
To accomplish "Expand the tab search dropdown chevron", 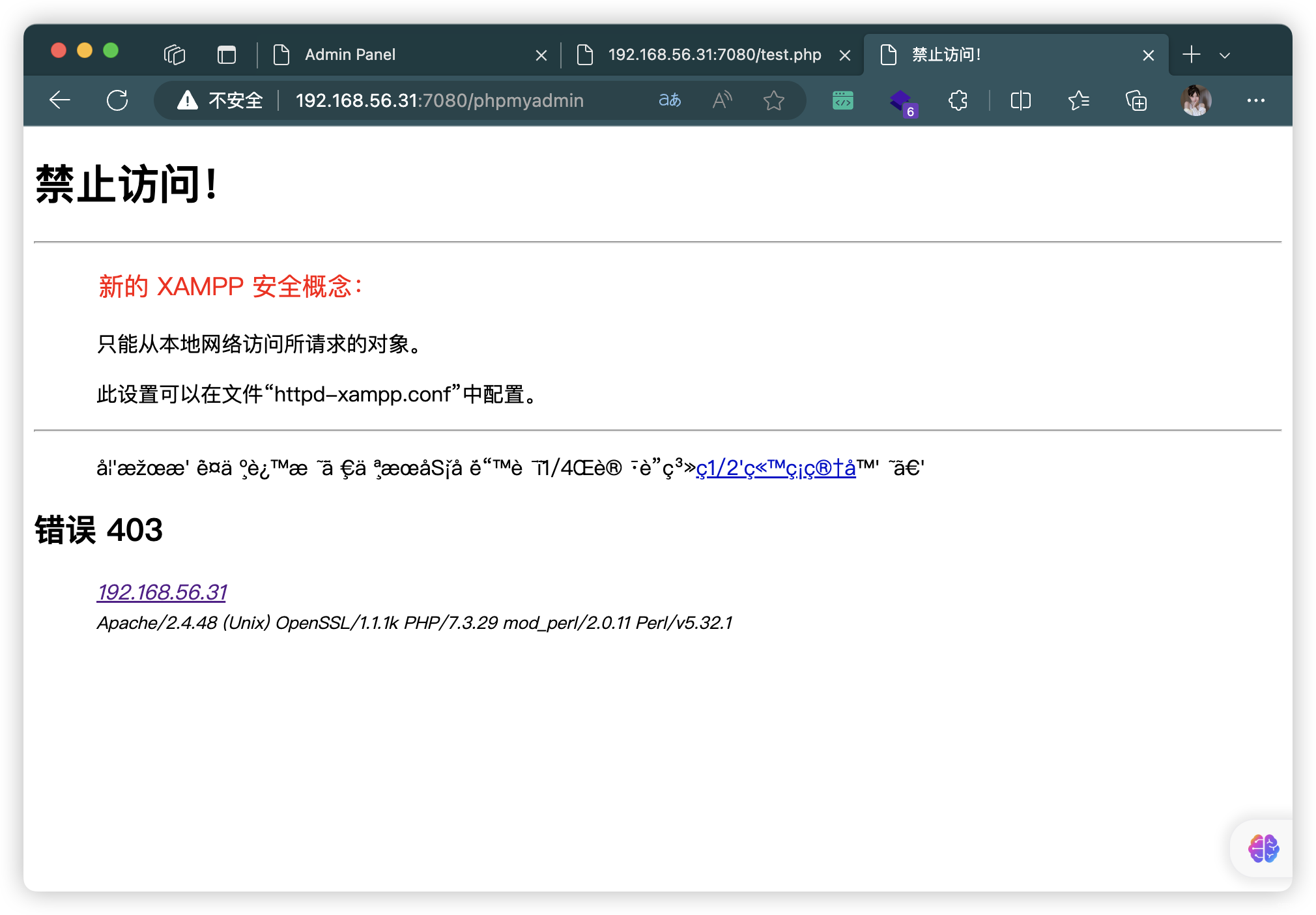I will point(1225,55).
